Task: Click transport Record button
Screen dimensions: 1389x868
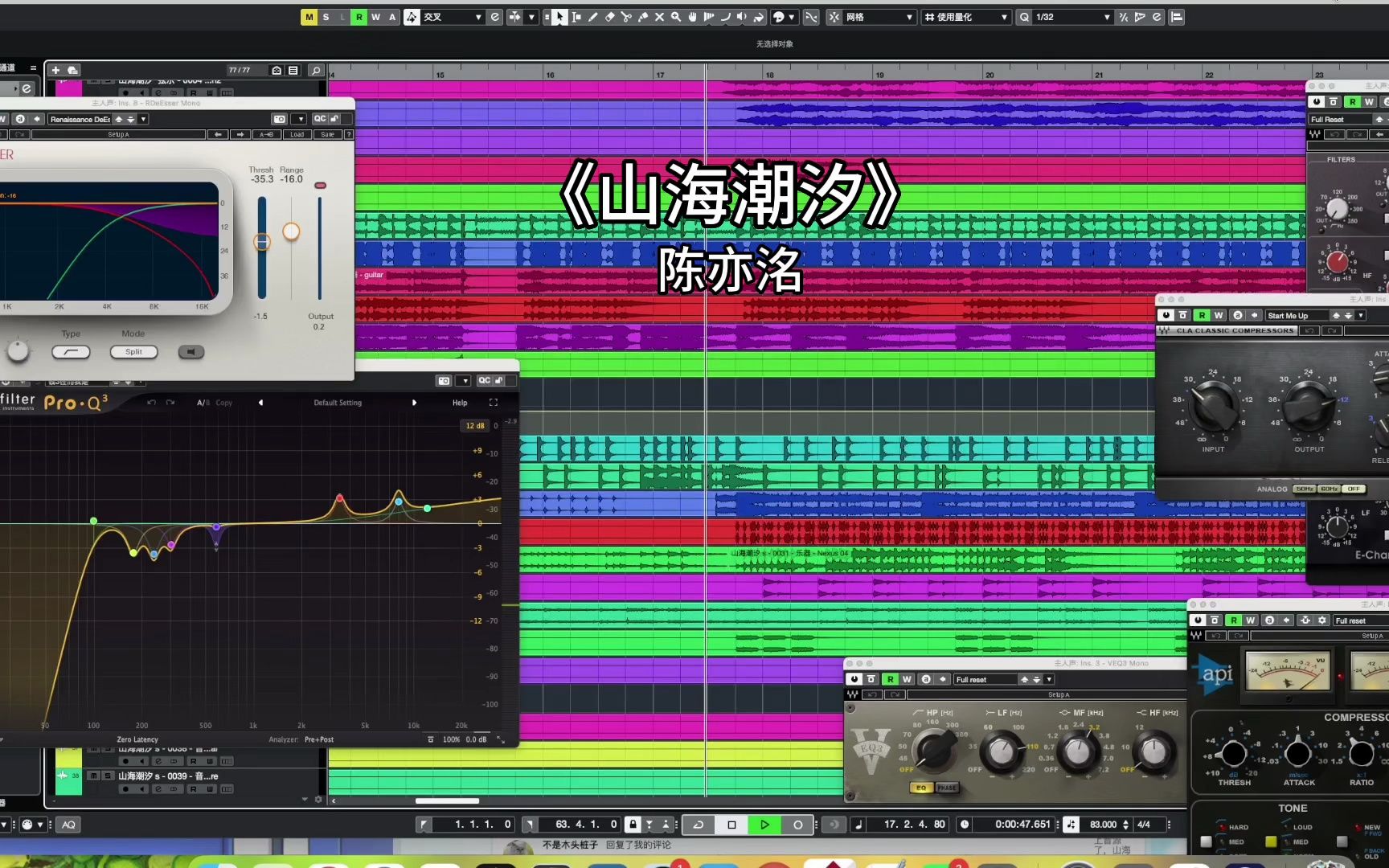Action: [797, 825]
